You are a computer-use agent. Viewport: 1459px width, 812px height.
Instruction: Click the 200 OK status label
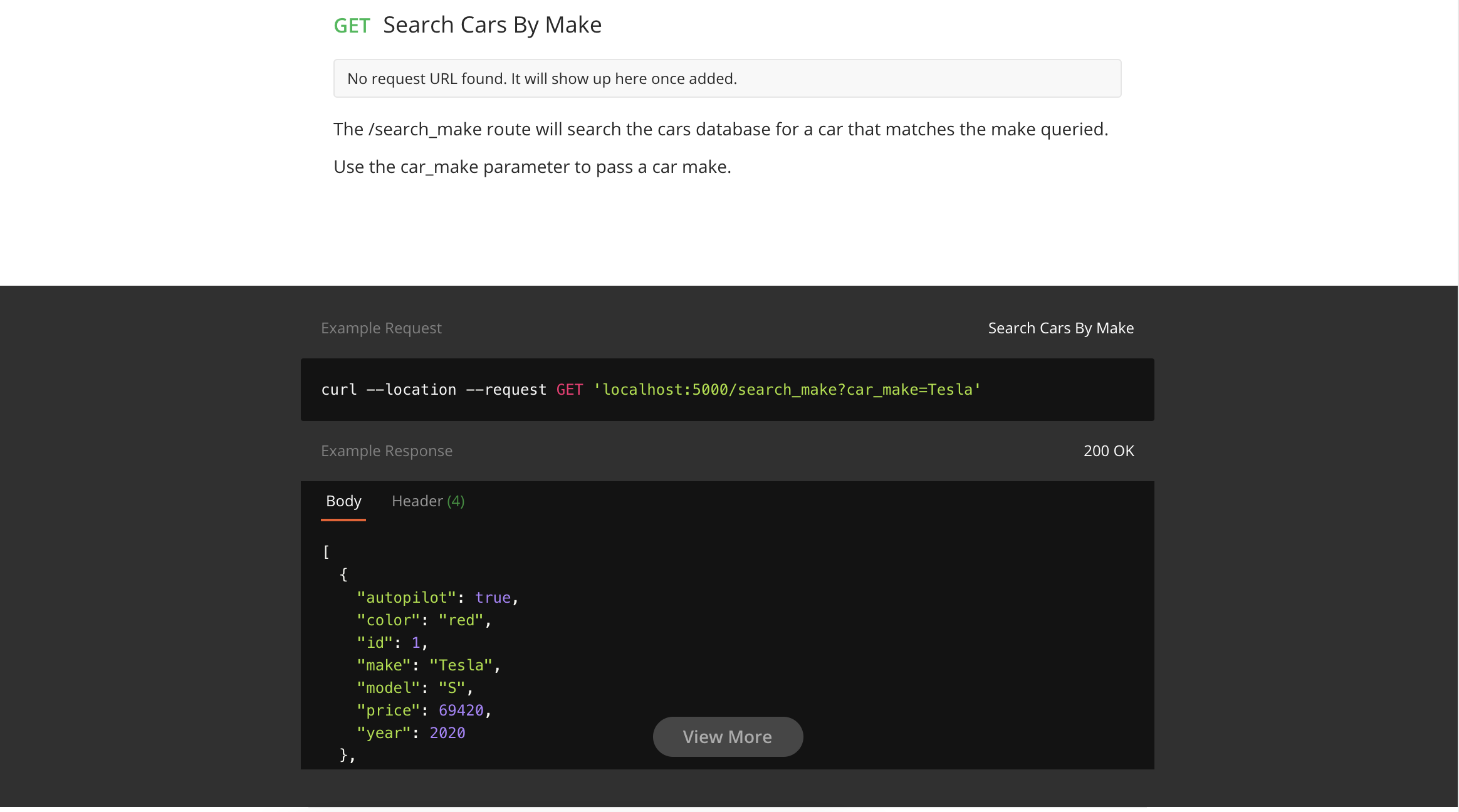click(1108, 450)
